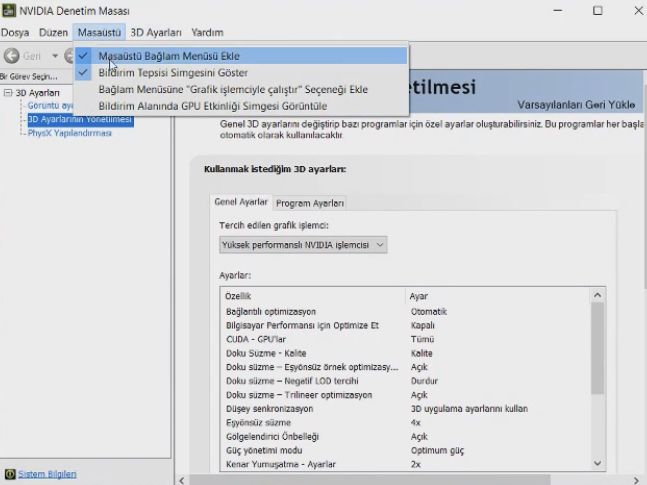Open the Düzen menu

coord(53,32)
